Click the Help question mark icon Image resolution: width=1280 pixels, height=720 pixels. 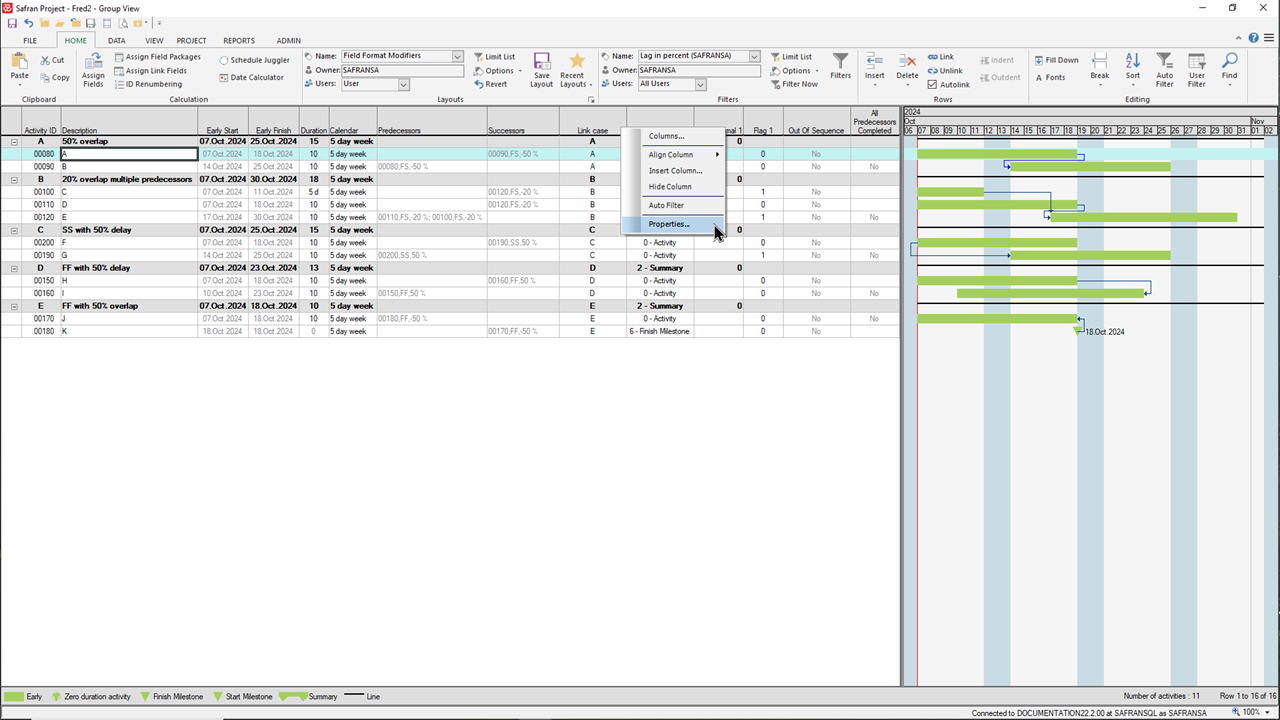[1253, 38]
